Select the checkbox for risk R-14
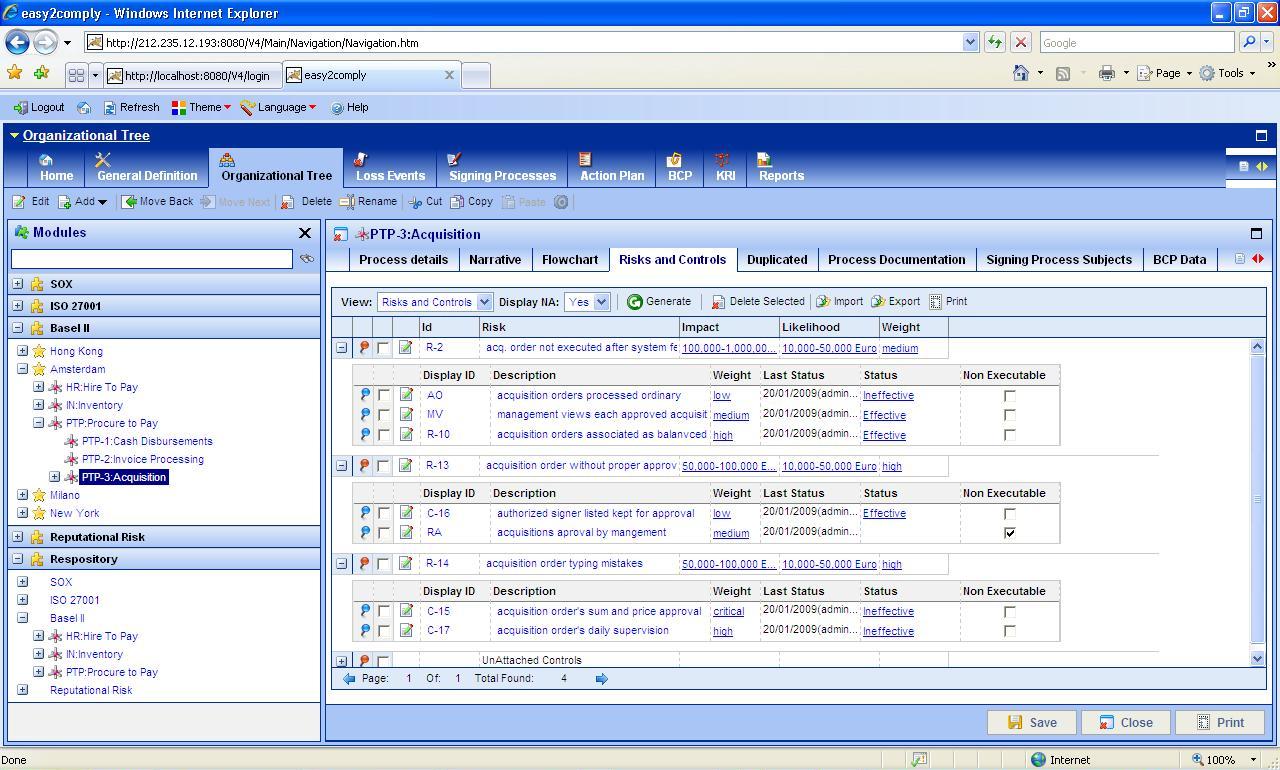 point(384,564)
